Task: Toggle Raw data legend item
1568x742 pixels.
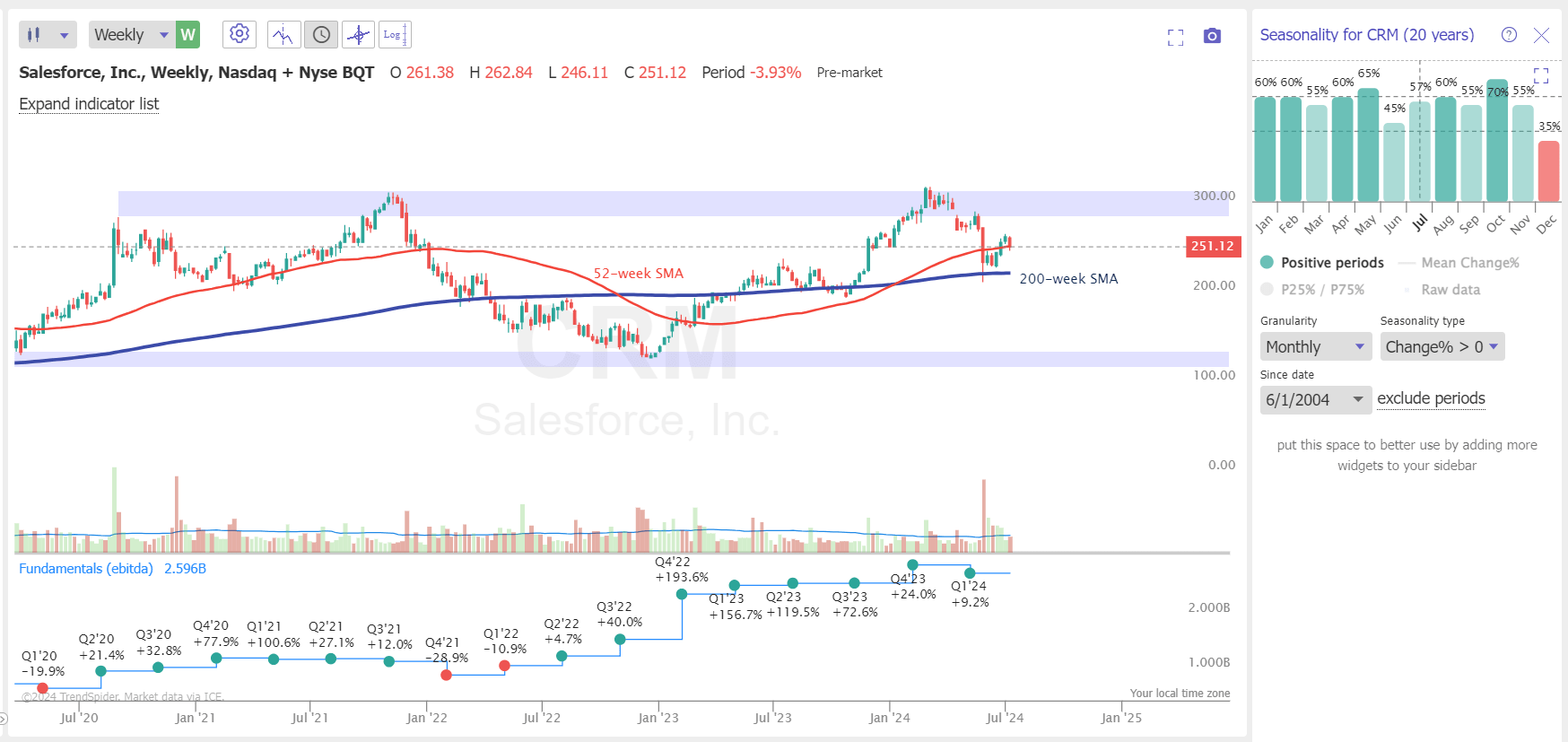Action: click(1441, 290)
